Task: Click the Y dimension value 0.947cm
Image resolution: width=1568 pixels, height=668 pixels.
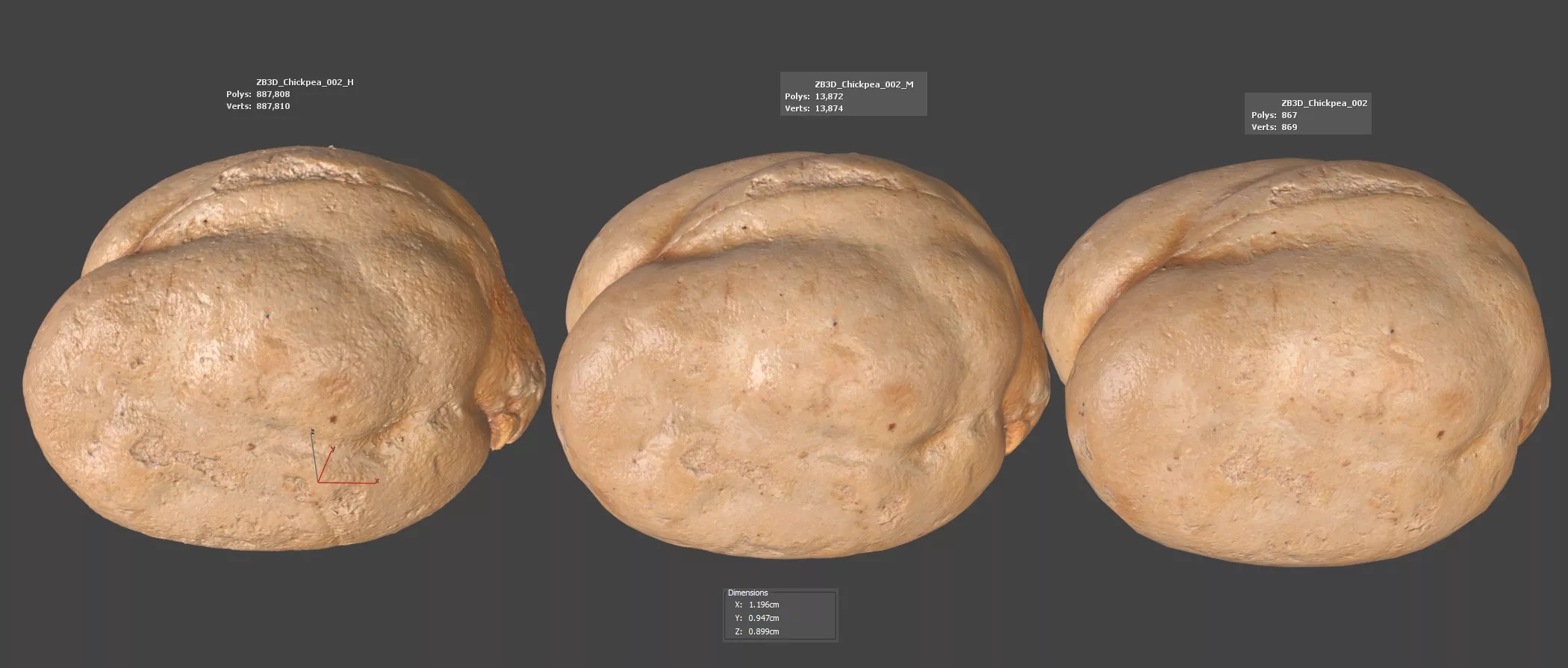Action: click(763, 619)
